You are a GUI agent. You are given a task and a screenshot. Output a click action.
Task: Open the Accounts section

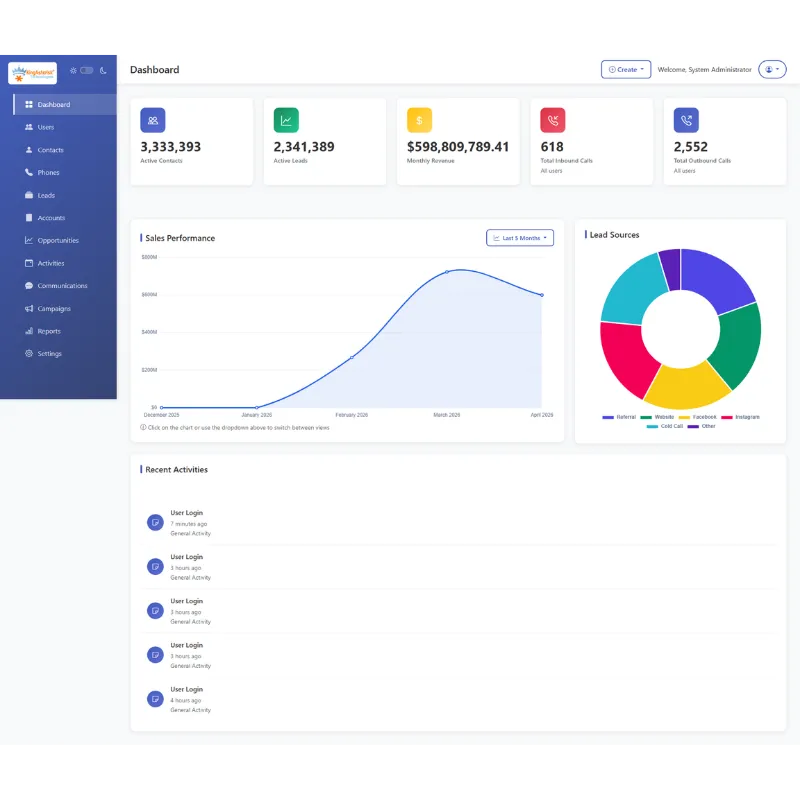coord(65,217)
